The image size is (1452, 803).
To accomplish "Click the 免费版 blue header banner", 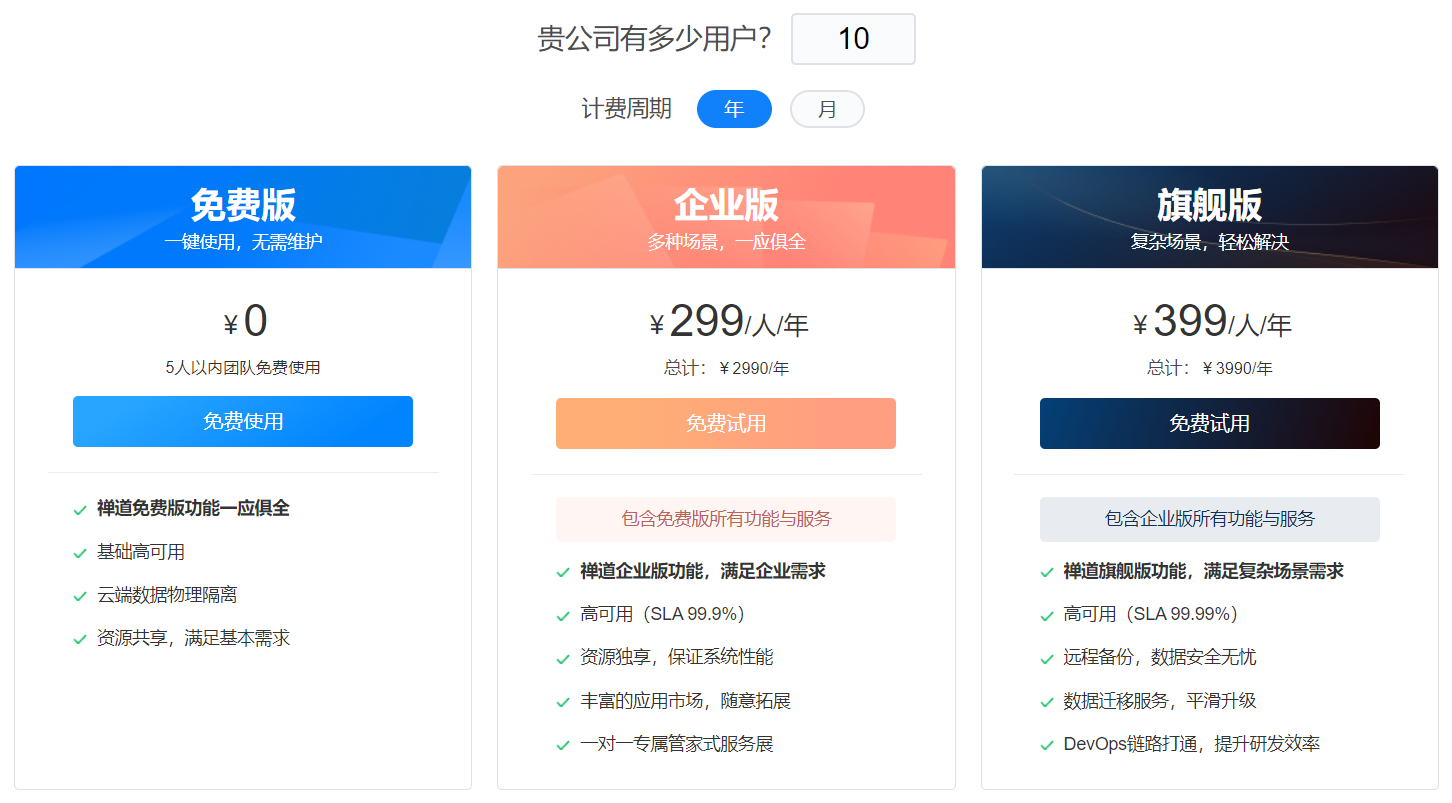I will [x=243, y=217].
